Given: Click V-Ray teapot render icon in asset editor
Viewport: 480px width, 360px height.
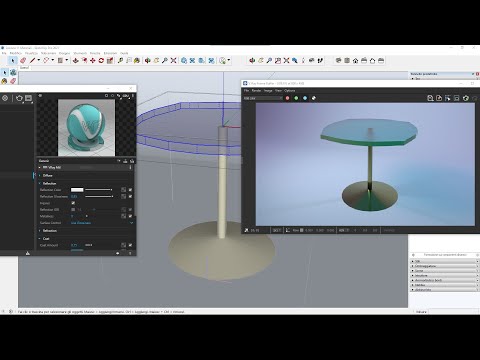Looking at the screenshot, I should click(x=19, y=98).
